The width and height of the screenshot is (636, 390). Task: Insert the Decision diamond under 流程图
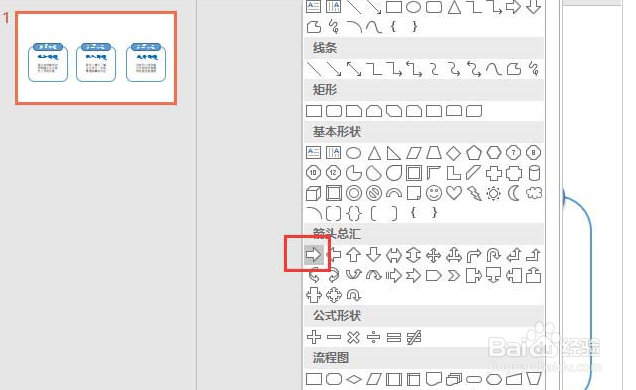(x=353, y=379)
